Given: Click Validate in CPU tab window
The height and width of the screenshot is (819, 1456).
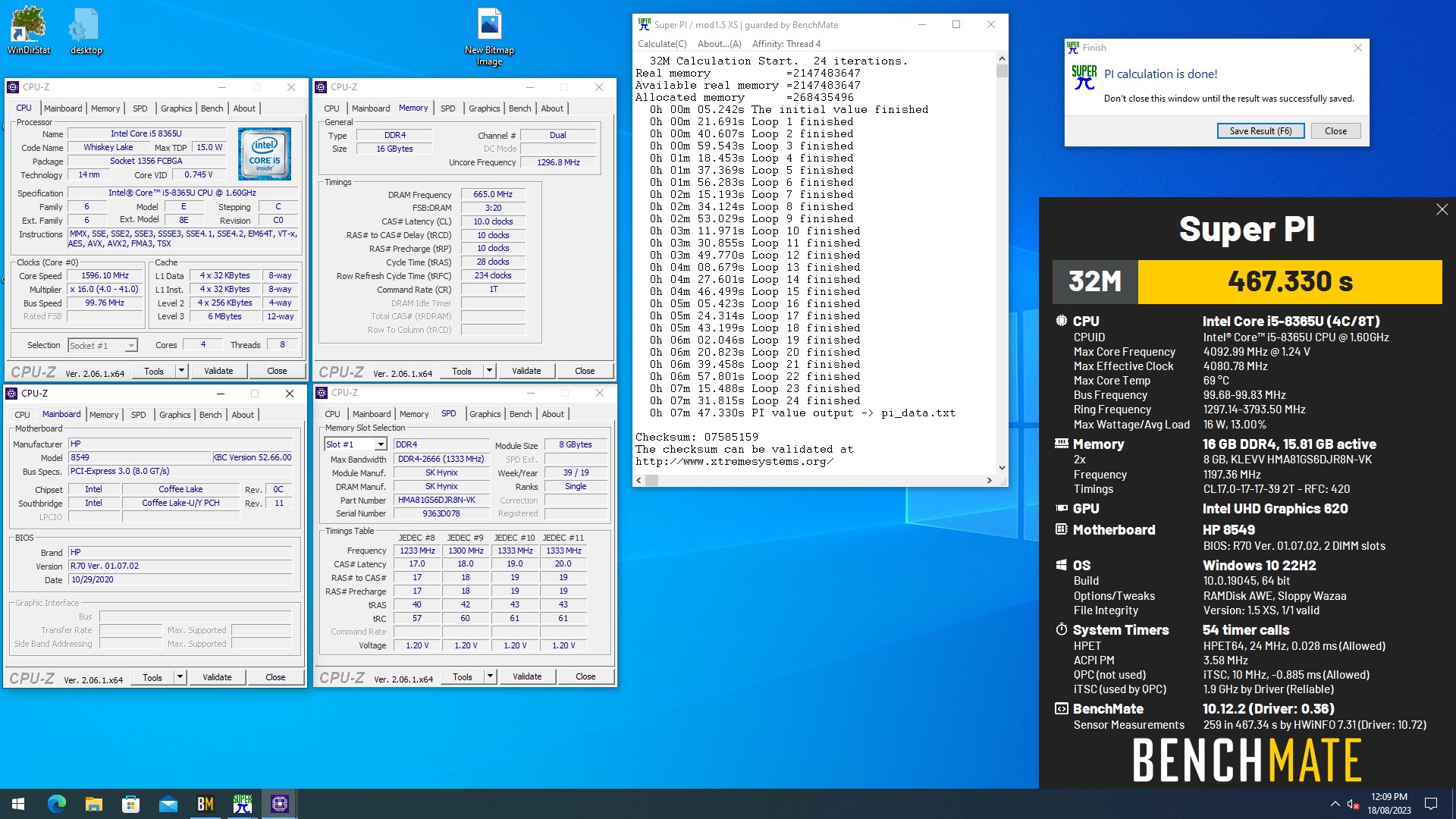Looking at the screenshot, I should point(218,371).
